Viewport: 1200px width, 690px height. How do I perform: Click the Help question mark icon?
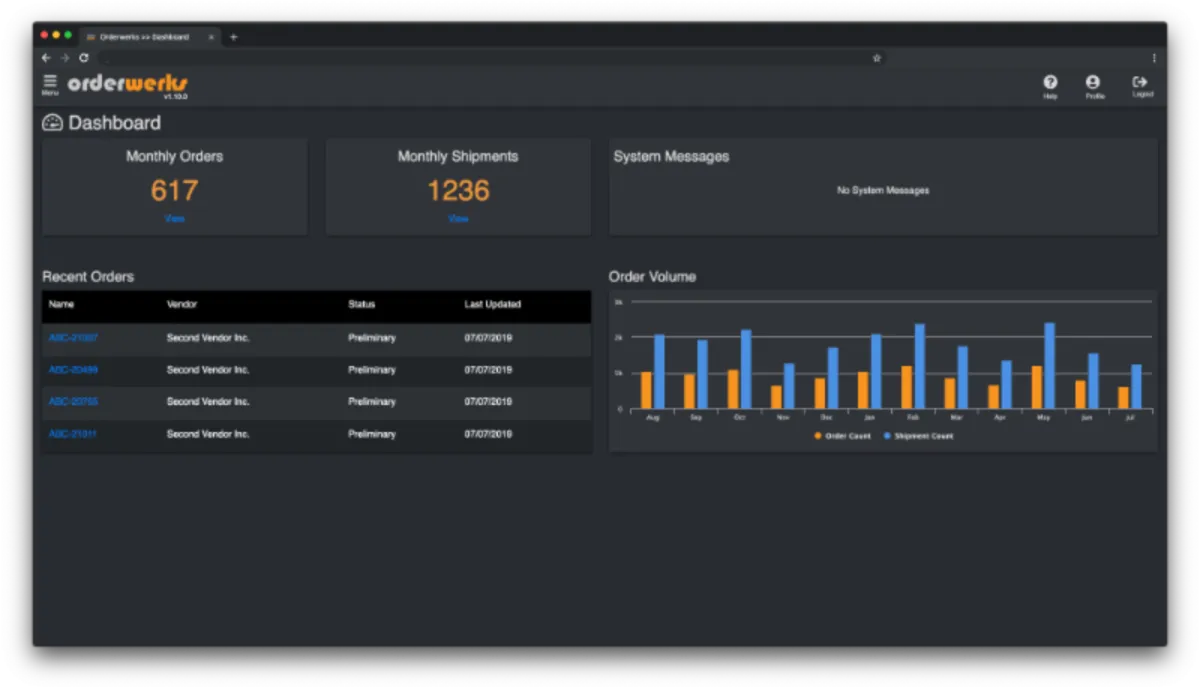click(1050, 83)
